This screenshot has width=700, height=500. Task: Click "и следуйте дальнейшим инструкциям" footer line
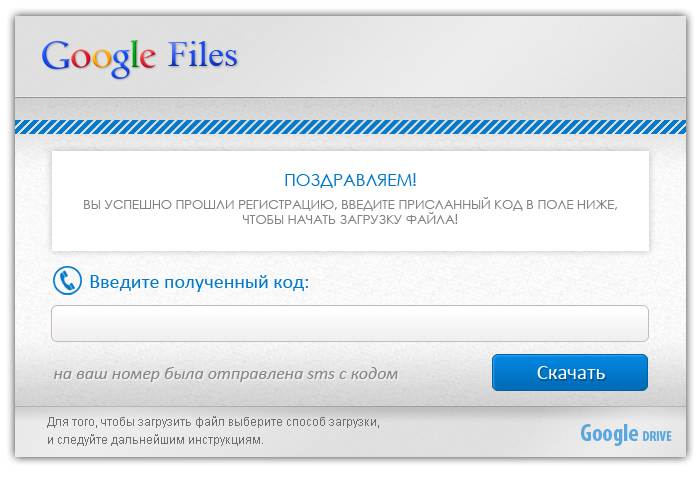(155, 439)
